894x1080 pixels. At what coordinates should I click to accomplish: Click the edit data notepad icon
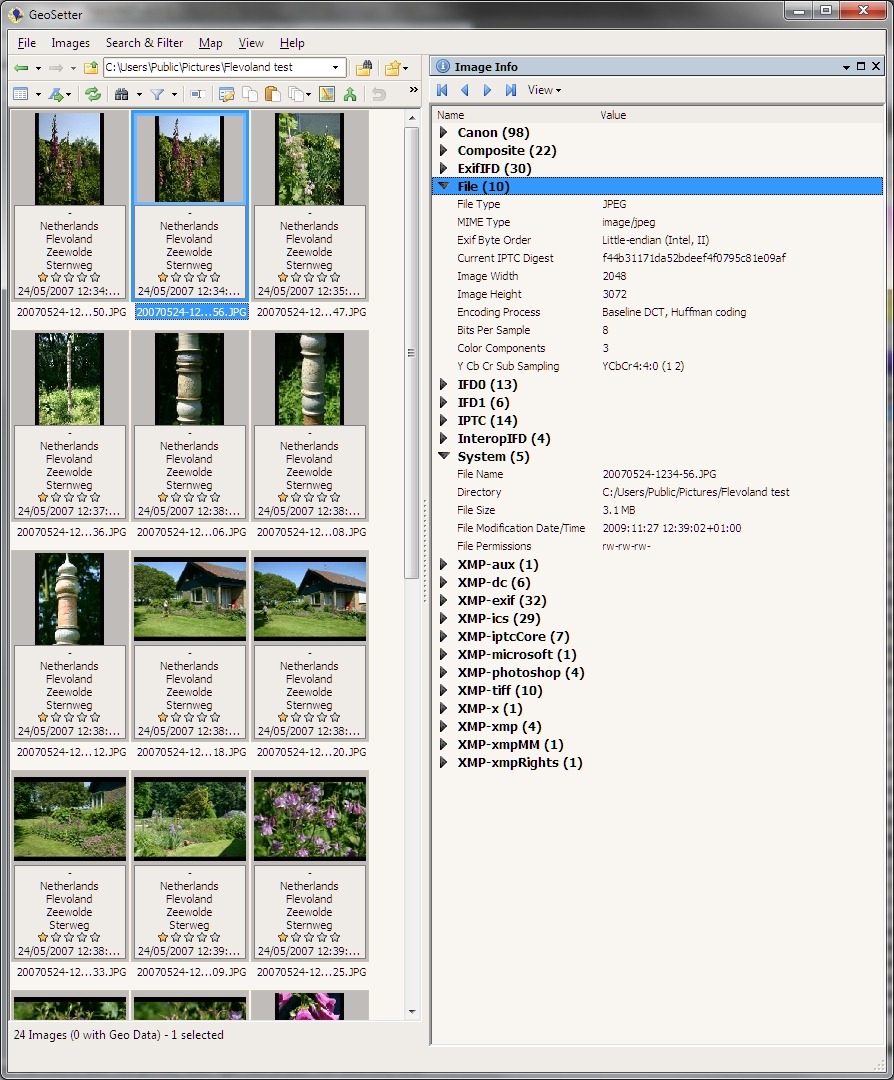226,94
